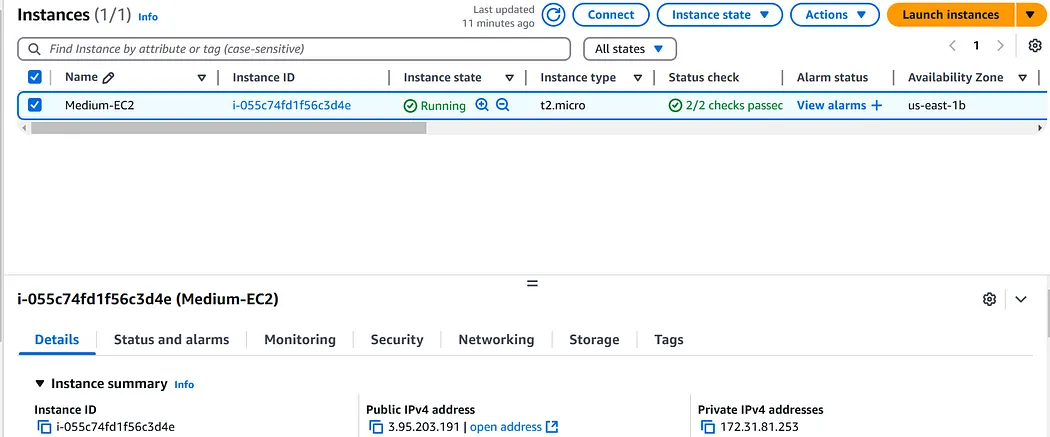This screenshot has height=437, width=1050.
Task: Open the All states filter dropdown
Action: (630, 49)
